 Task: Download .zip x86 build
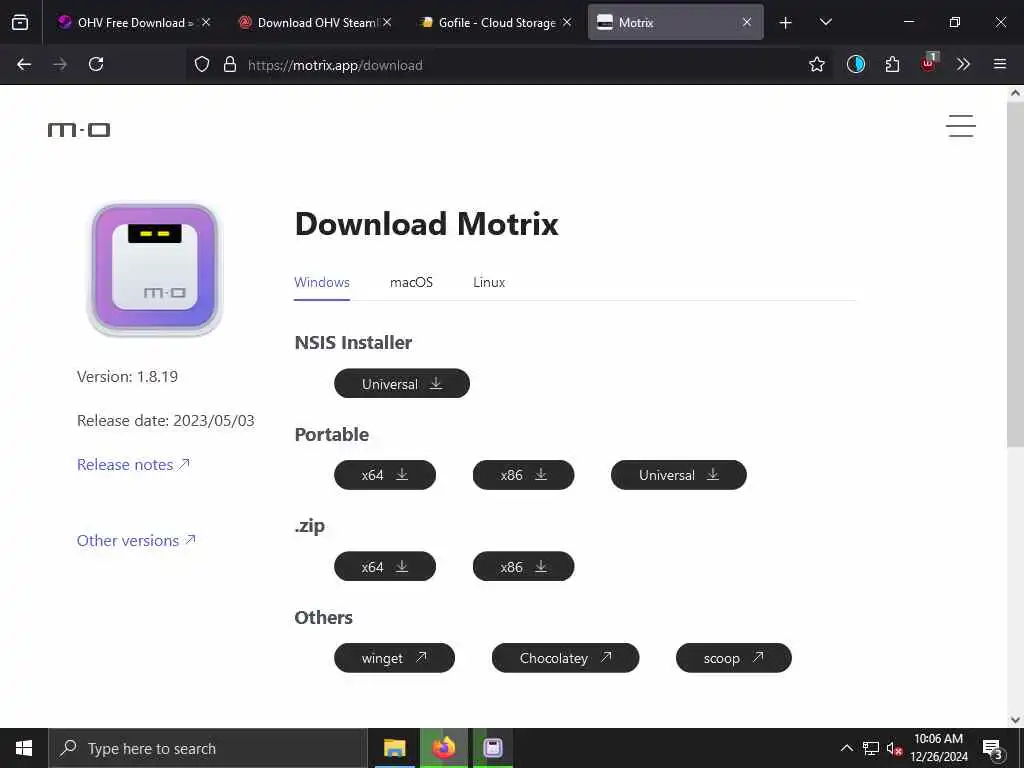523,566
